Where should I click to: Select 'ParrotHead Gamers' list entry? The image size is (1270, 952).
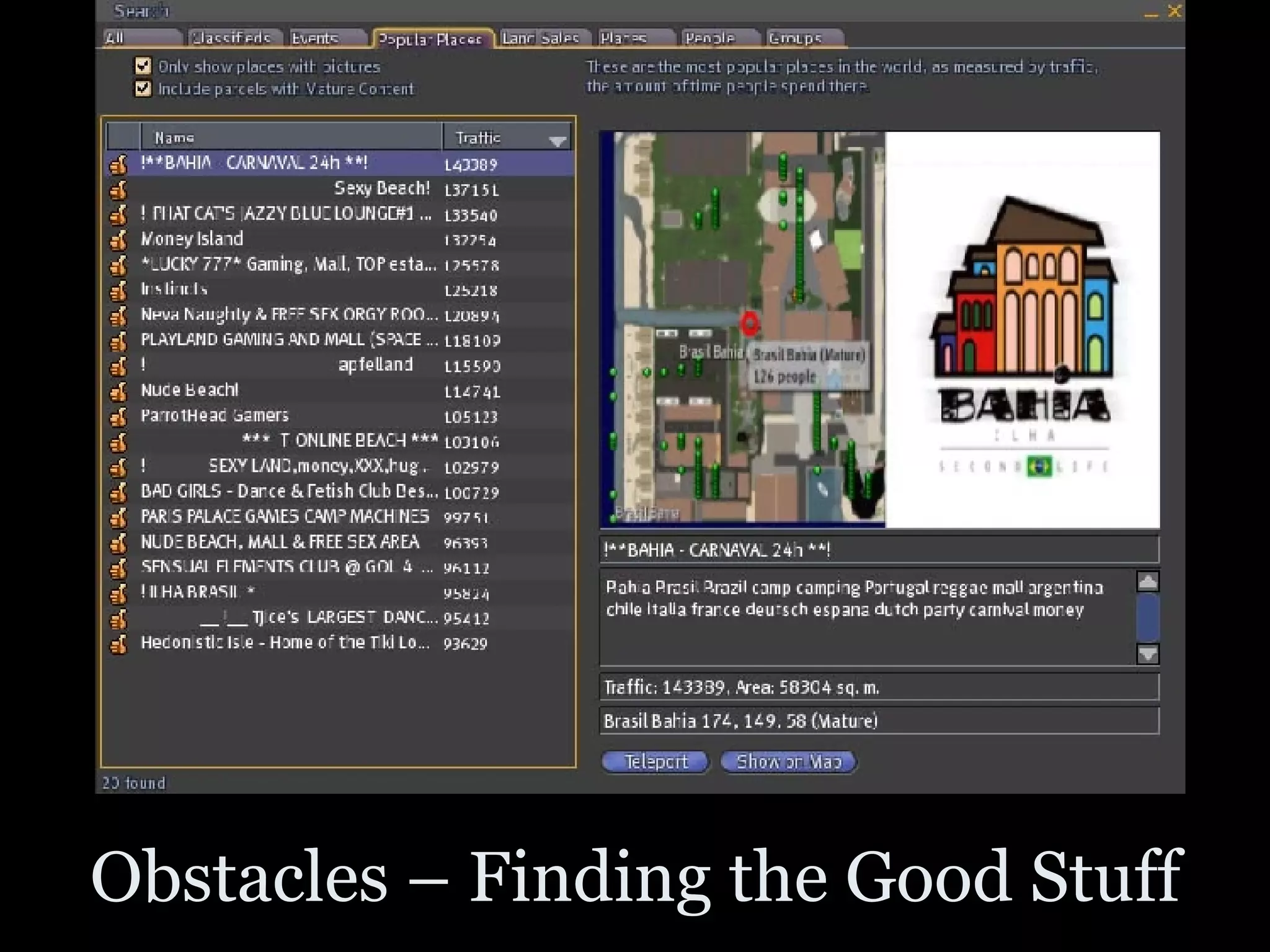340,416
